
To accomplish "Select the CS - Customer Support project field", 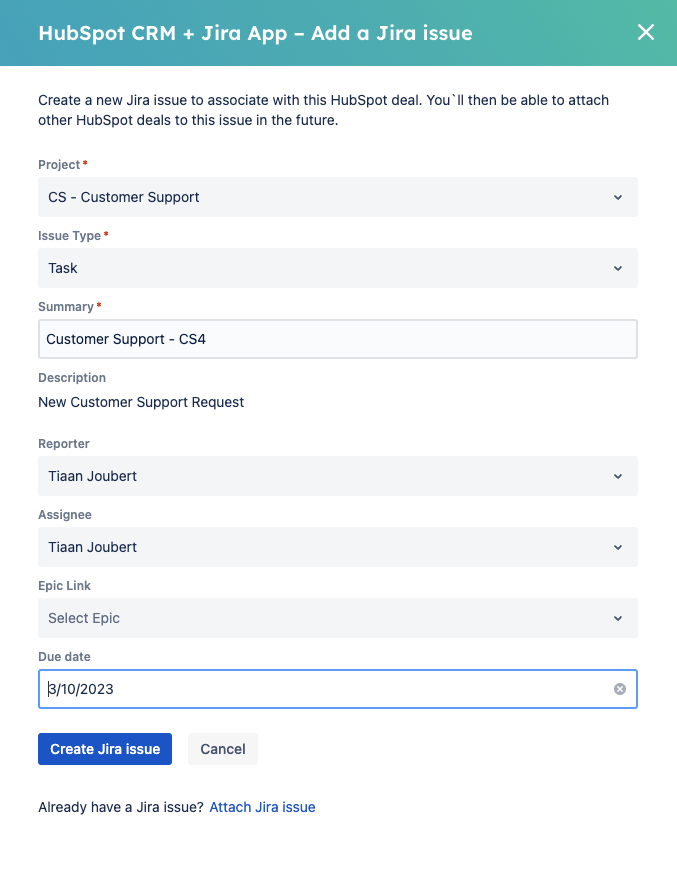I will click(338, 197).
